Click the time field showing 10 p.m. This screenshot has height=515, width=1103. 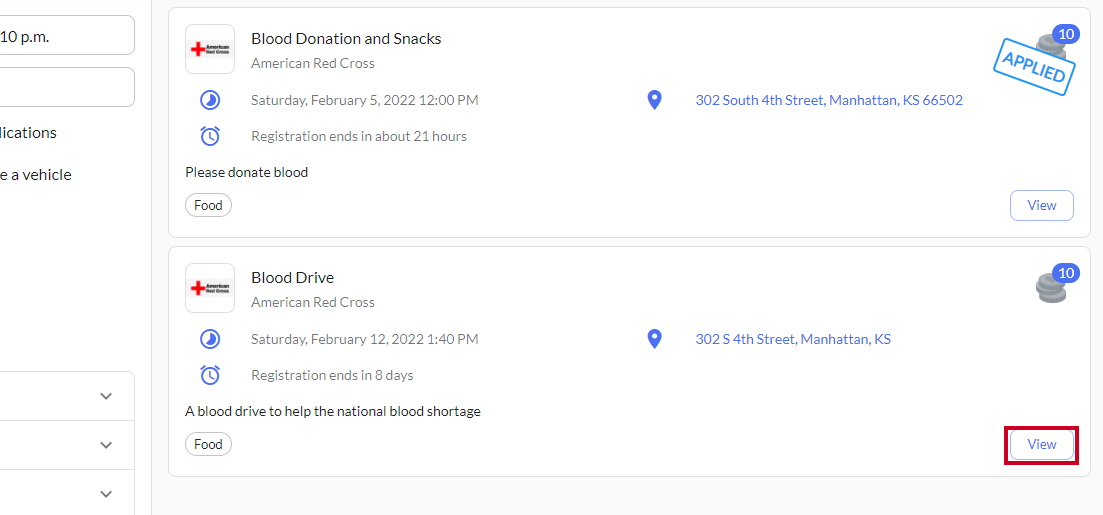67,35
